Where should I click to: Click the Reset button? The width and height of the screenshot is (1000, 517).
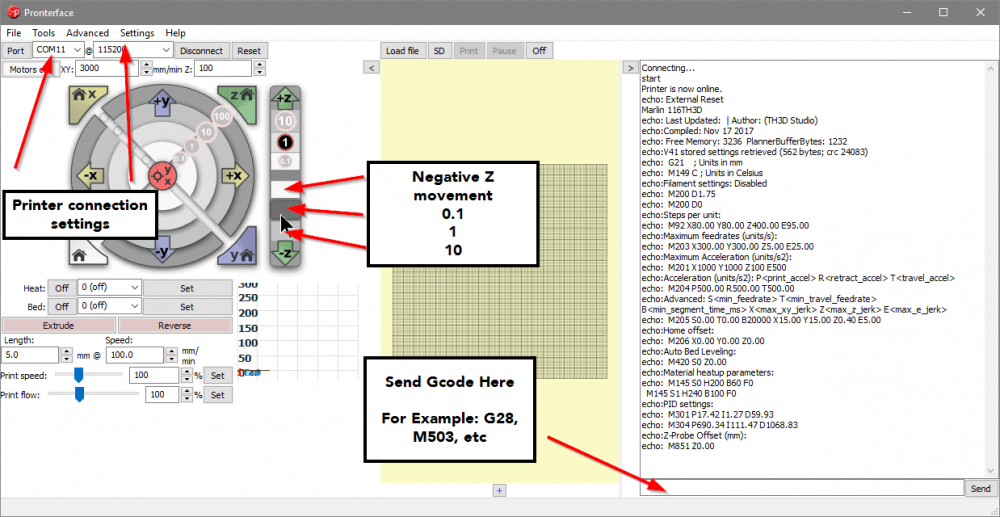tap(249, 50)
